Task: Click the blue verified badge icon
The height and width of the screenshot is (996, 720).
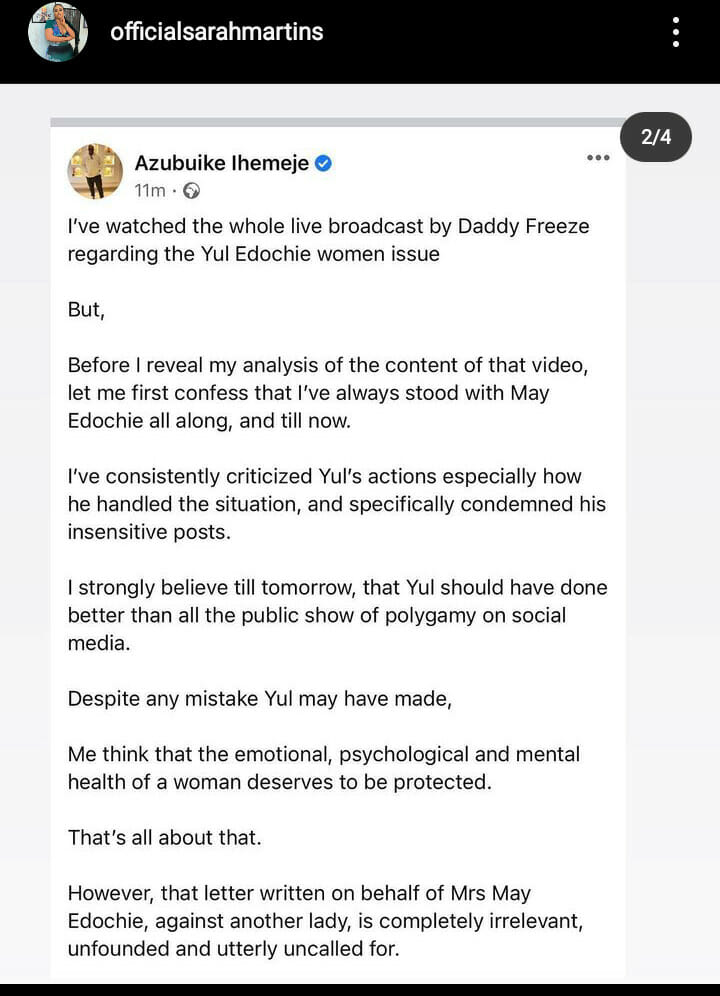Action: 323,163
